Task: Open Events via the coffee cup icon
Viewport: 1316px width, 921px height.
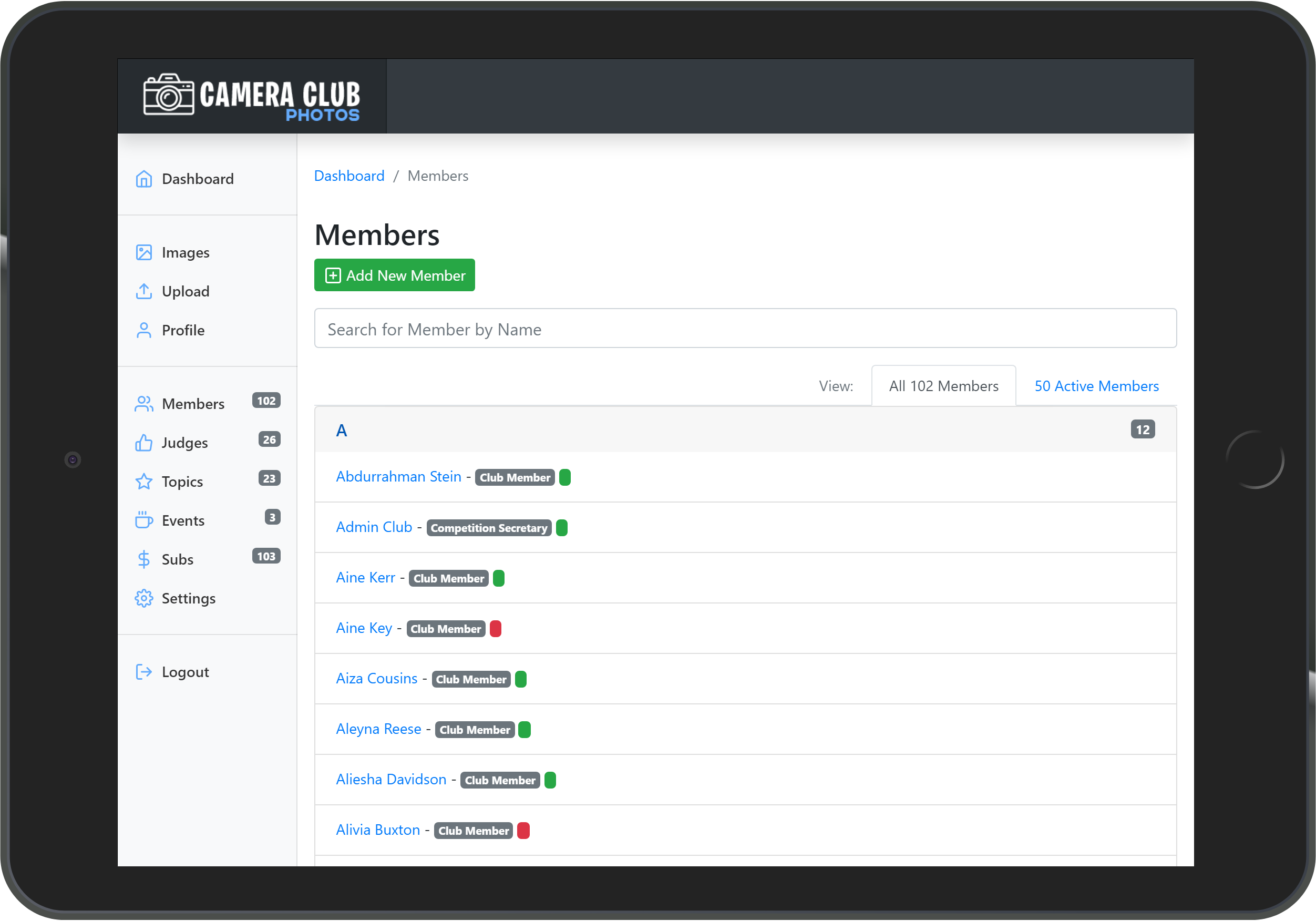Action: click(143, 520)
